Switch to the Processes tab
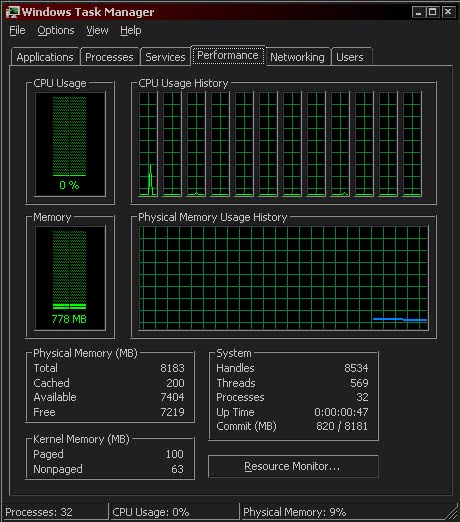460x522 pixels. click(109, 57)
